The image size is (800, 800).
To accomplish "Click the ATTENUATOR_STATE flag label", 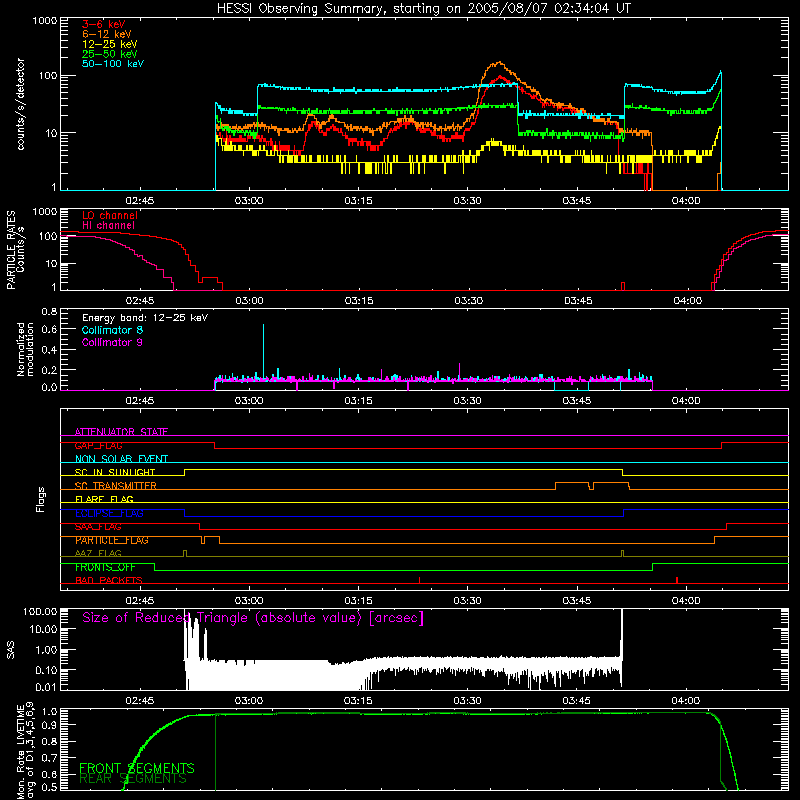I will (x=121, y=432).
